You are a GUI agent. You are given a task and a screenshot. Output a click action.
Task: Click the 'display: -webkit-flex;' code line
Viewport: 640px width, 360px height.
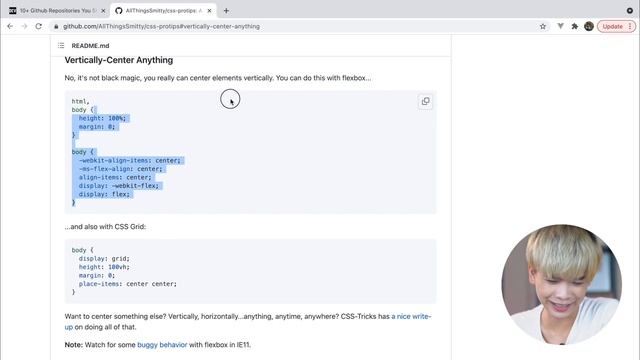coord(119,186)
